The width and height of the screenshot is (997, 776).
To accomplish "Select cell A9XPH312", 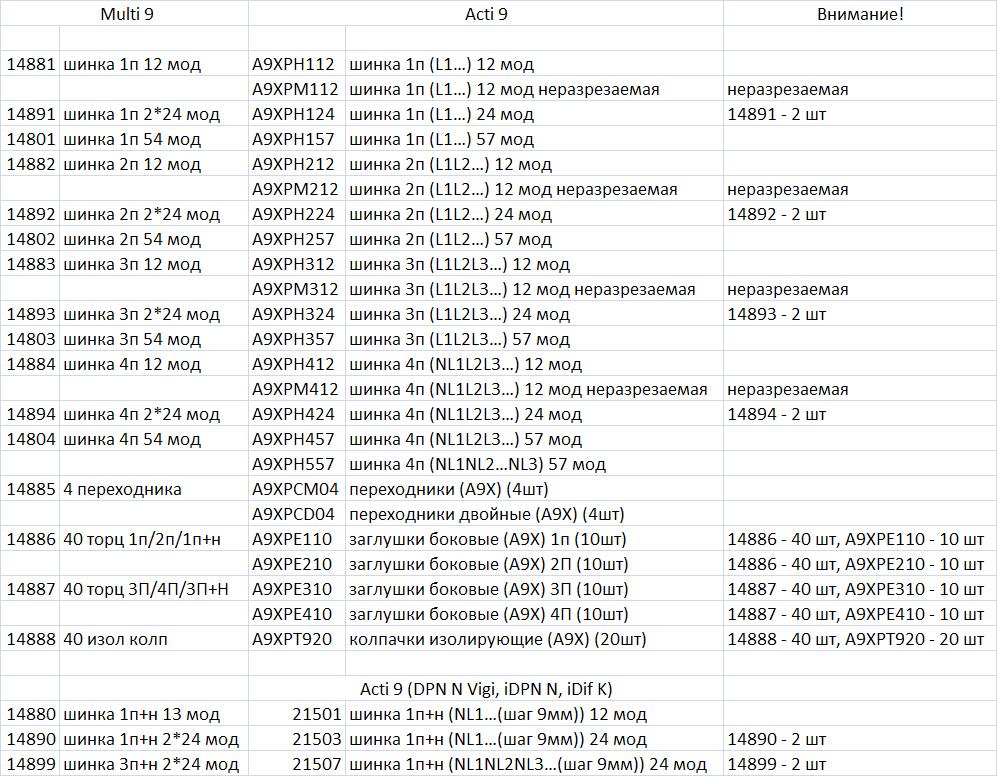I will (x=297, y=263).
